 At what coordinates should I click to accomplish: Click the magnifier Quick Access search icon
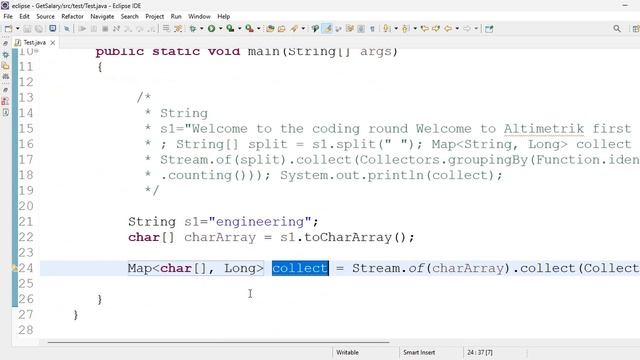click(617, 29)
